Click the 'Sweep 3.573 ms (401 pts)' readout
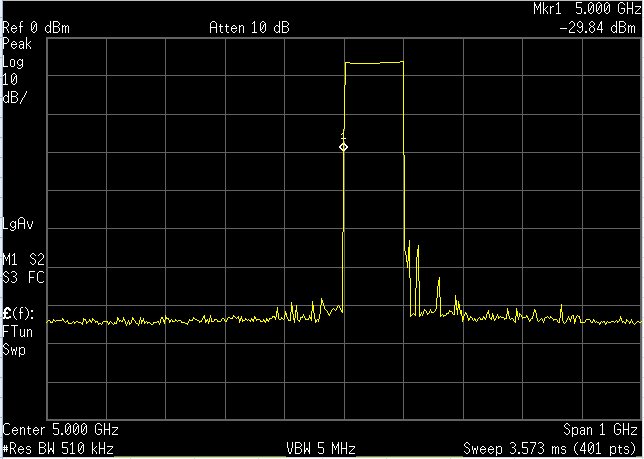This screenshot has height=459, width=644. (x=550, y=449)
